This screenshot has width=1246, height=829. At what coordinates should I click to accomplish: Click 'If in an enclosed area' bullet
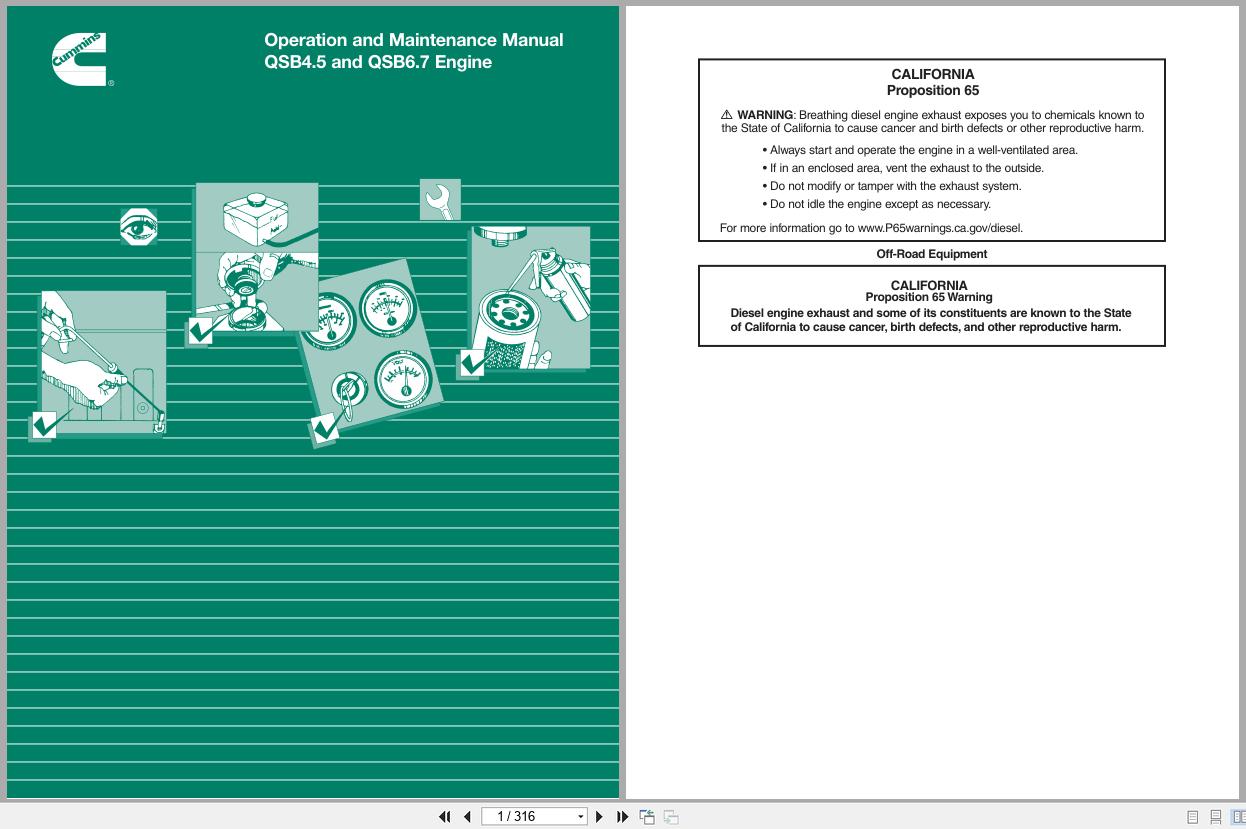[903, 168]
